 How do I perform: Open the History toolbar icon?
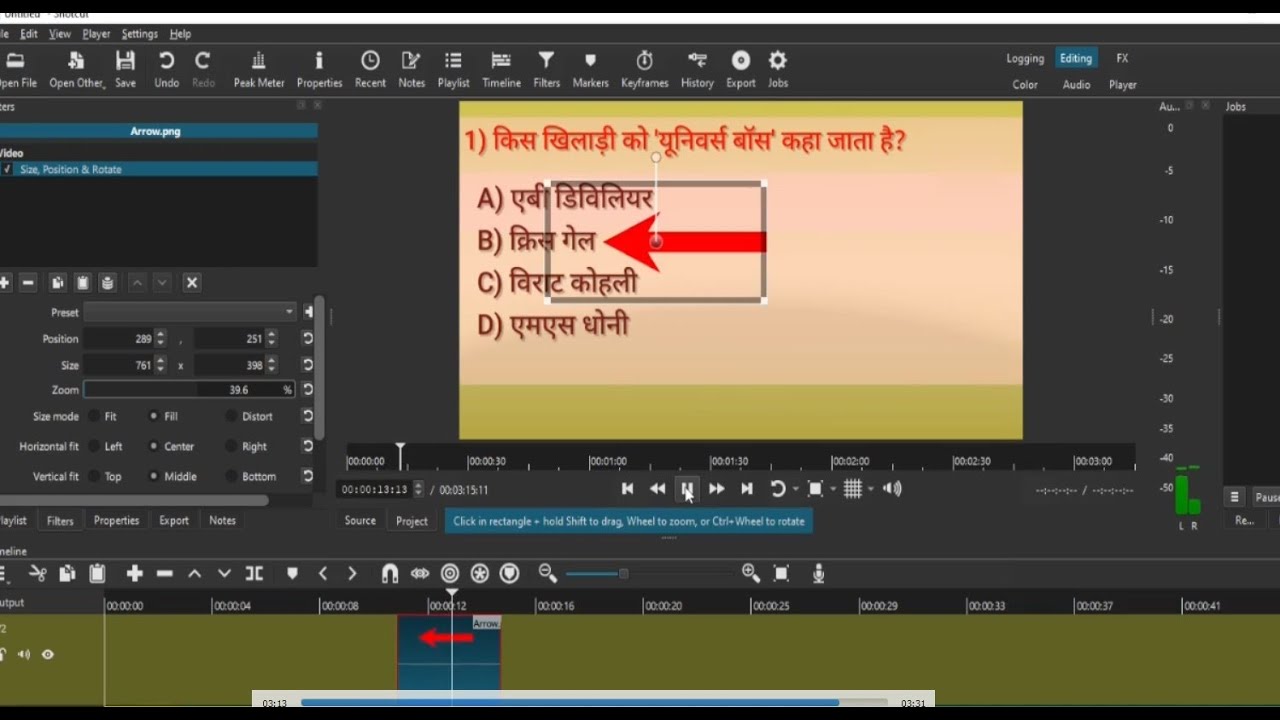[x=697, y=69]
